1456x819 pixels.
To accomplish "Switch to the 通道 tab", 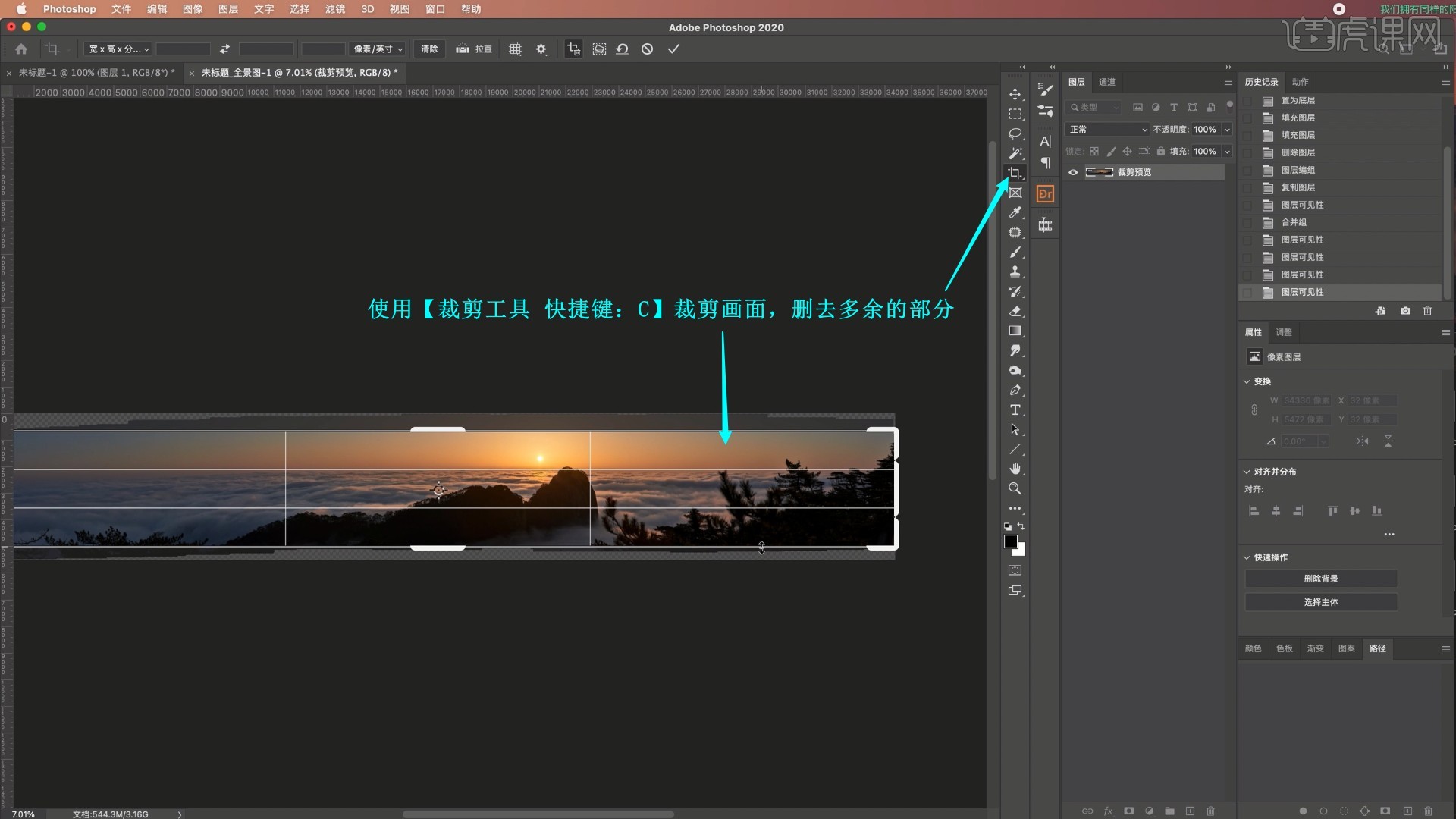I will pyautogui.click(x=1107, y=82).
